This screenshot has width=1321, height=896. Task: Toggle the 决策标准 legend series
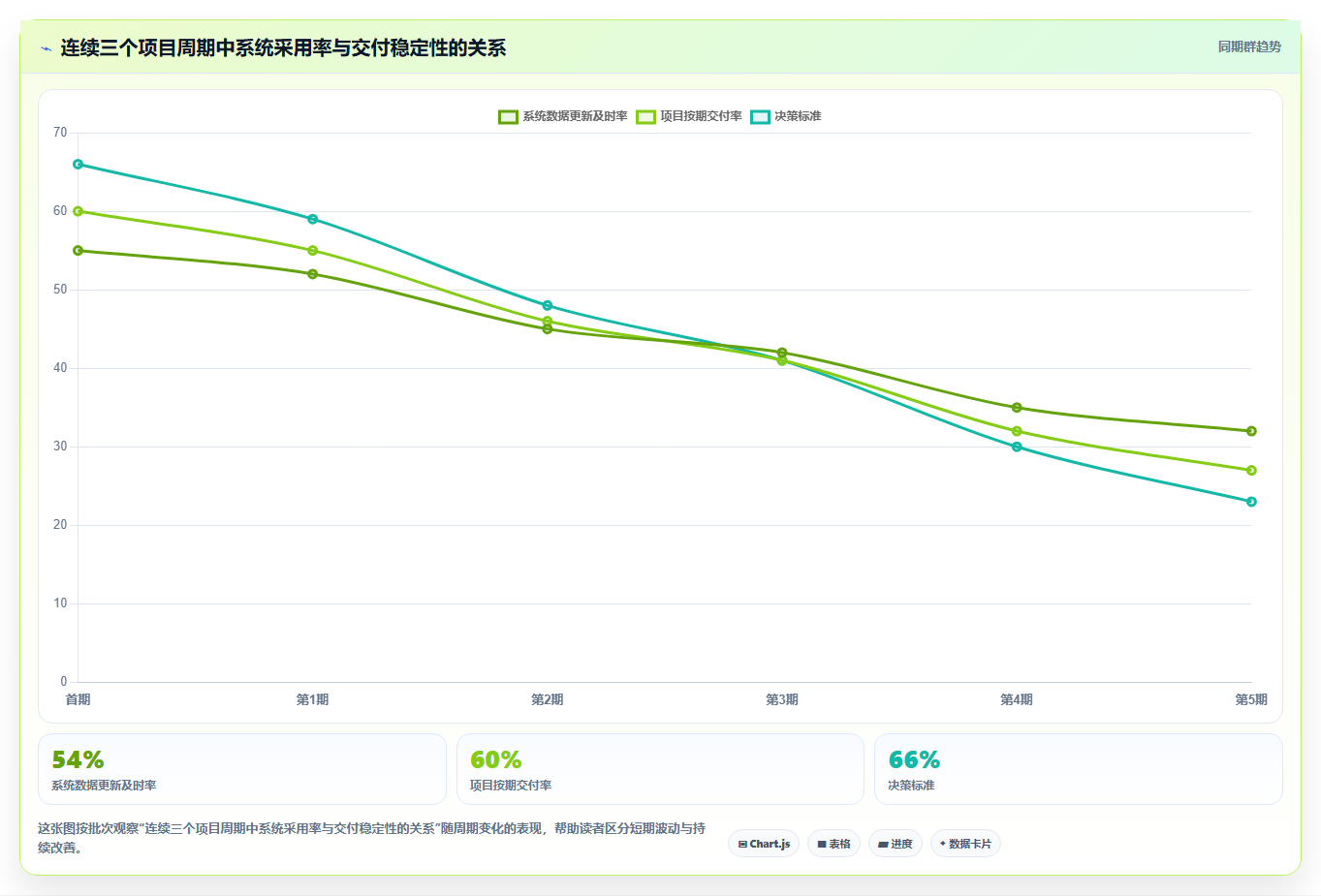click(x=786, y=116)
